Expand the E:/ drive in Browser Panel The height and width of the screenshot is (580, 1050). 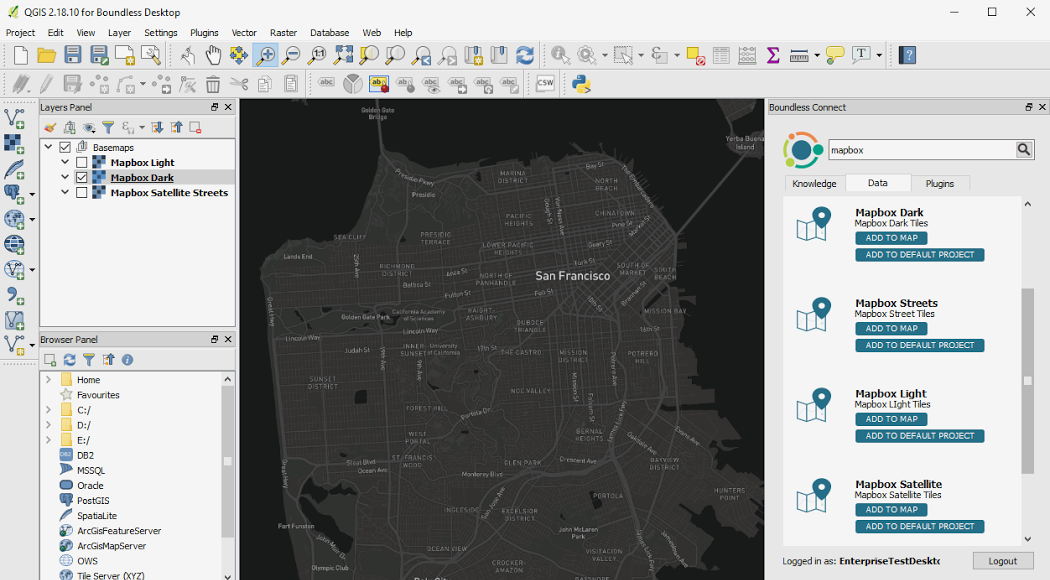[48, 440]
